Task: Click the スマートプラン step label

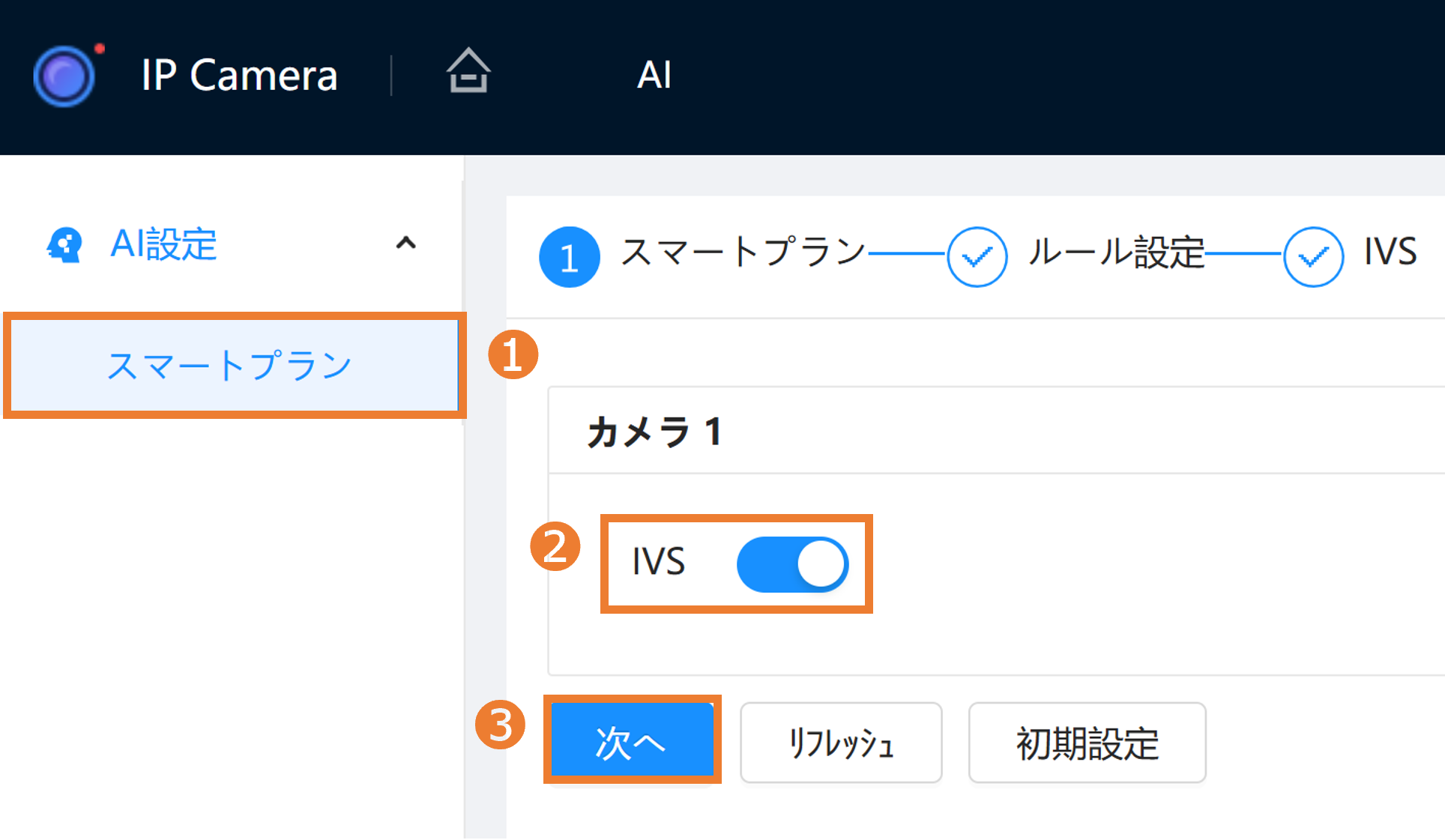Action: point(743,253)
